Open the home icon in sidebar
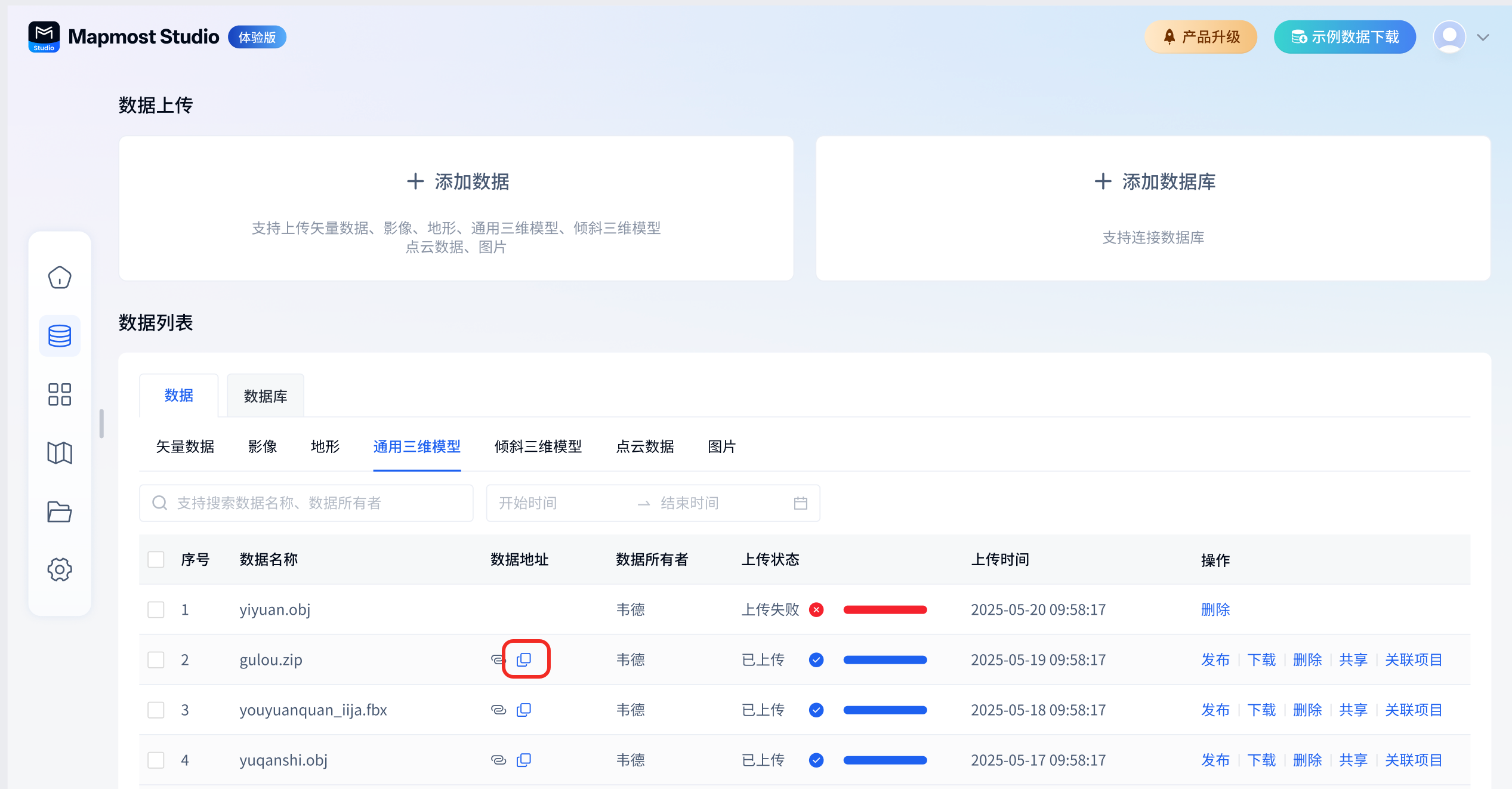This screenshot has width=1512, height=789. 60,278
